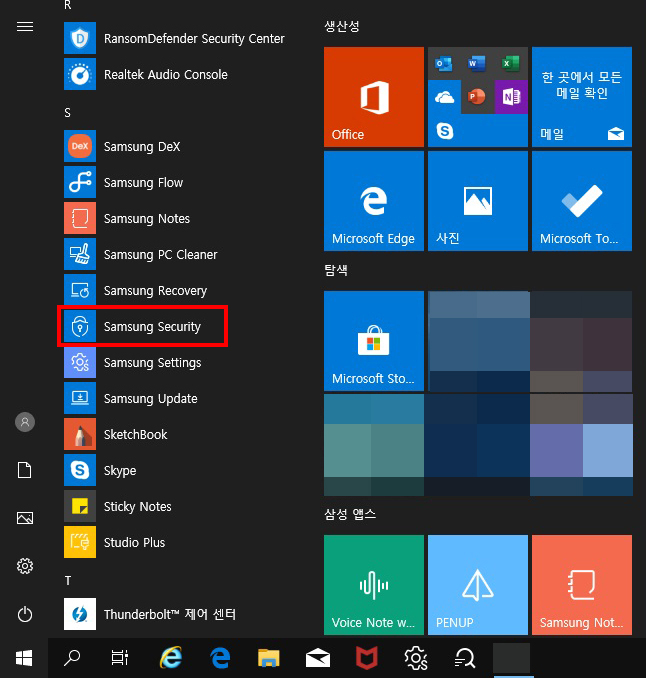
Task: Open Samsung Notes tile in 삼성 앱스
Action: point(582,585)
